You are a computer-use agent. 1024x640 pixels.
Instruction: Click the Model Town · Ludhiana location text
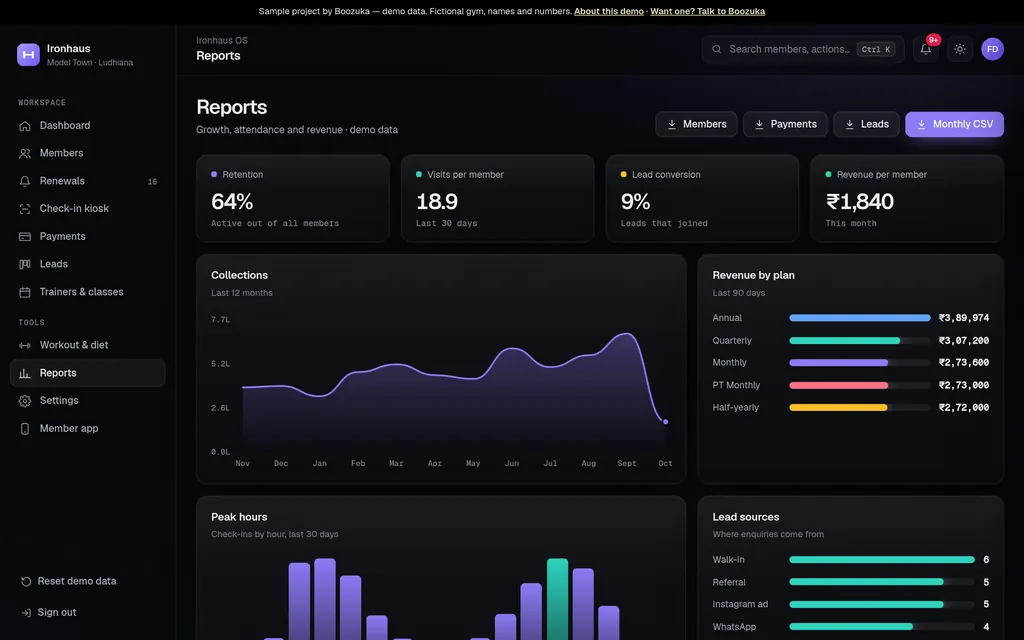pyautogui.click(x=90, y=63)
